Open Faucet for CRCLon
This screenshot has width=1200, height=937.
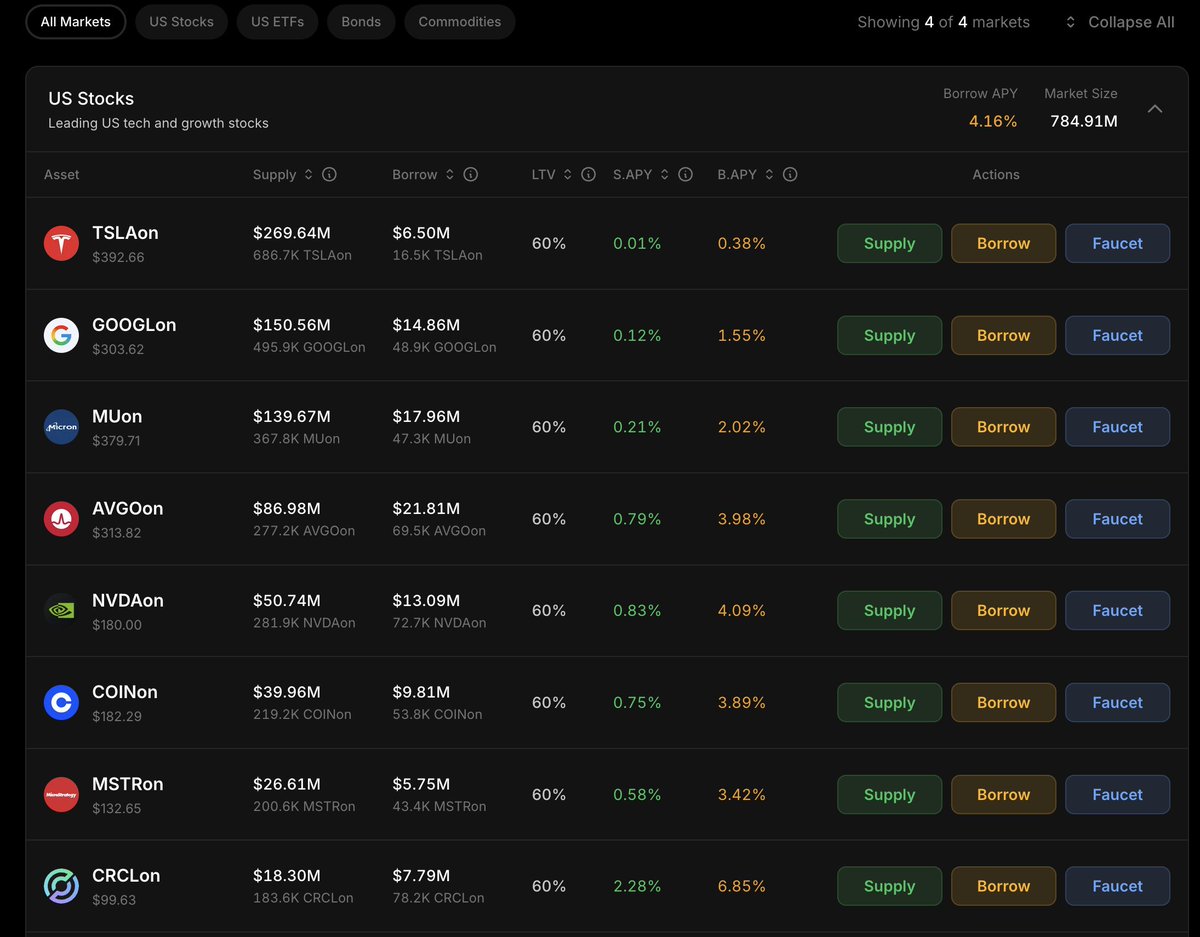point(1117,886)
